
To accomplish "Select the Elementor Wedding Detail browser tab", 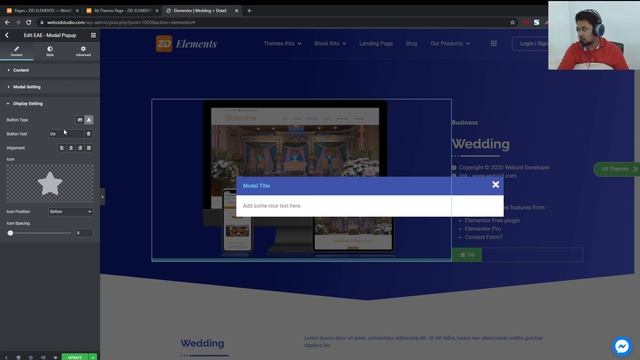I will [199, 11].
